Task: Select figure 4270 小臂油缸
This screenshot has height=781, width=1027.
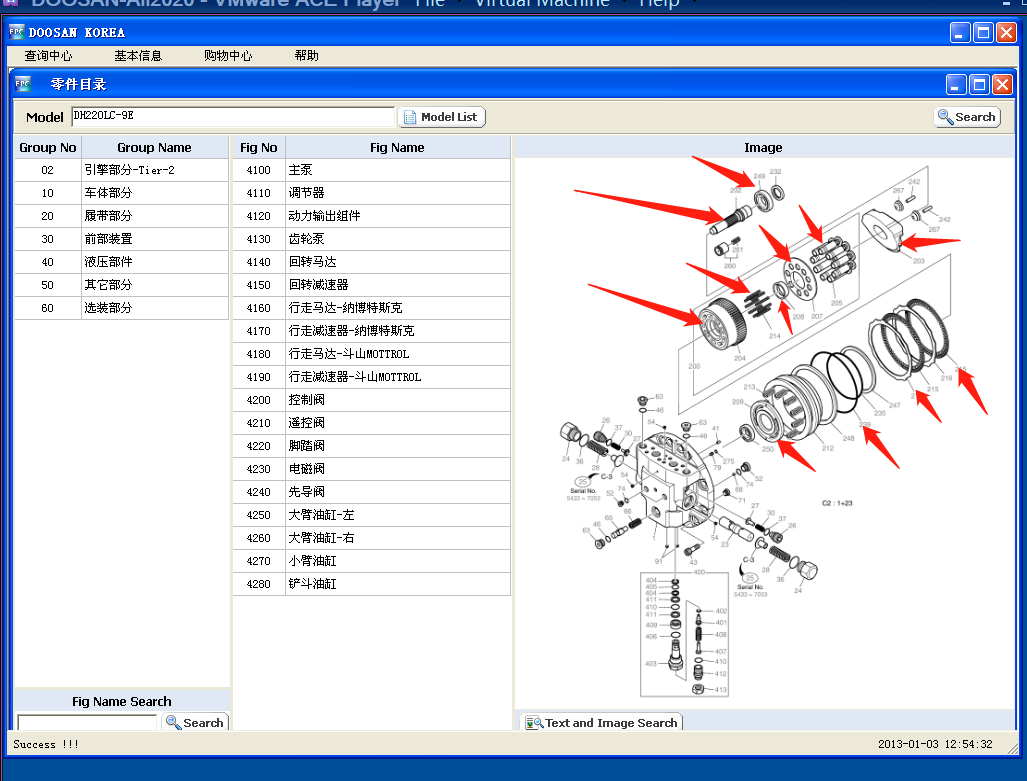Action: click(x=371, y=561)
